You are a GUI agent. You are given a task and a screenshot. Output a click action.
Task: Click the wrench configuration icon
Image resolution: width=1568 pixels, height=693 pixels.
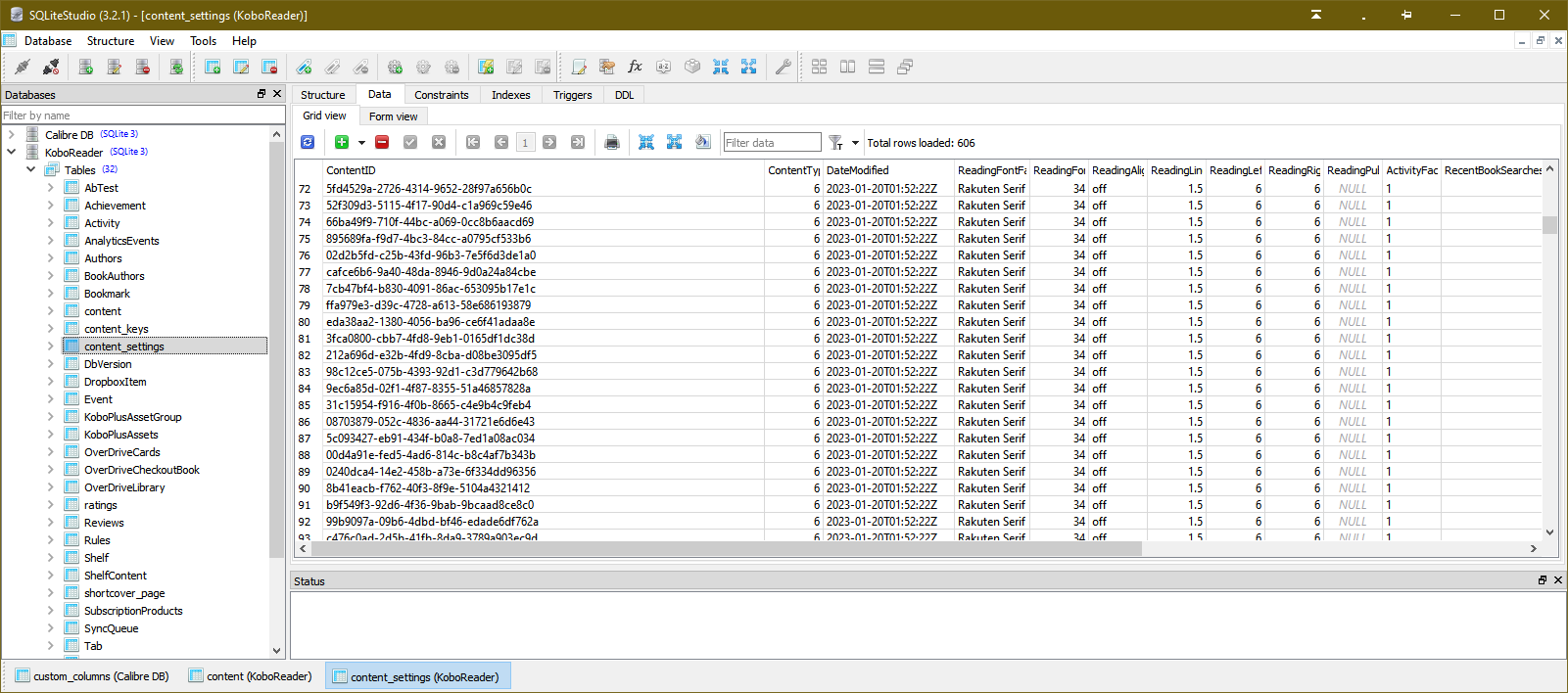point(783,67)
